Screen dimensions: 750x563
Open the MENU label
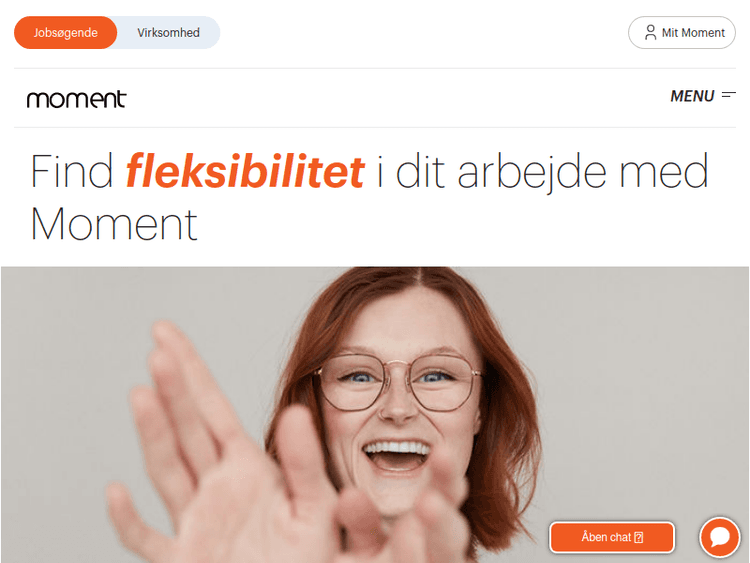click(692, 96)
